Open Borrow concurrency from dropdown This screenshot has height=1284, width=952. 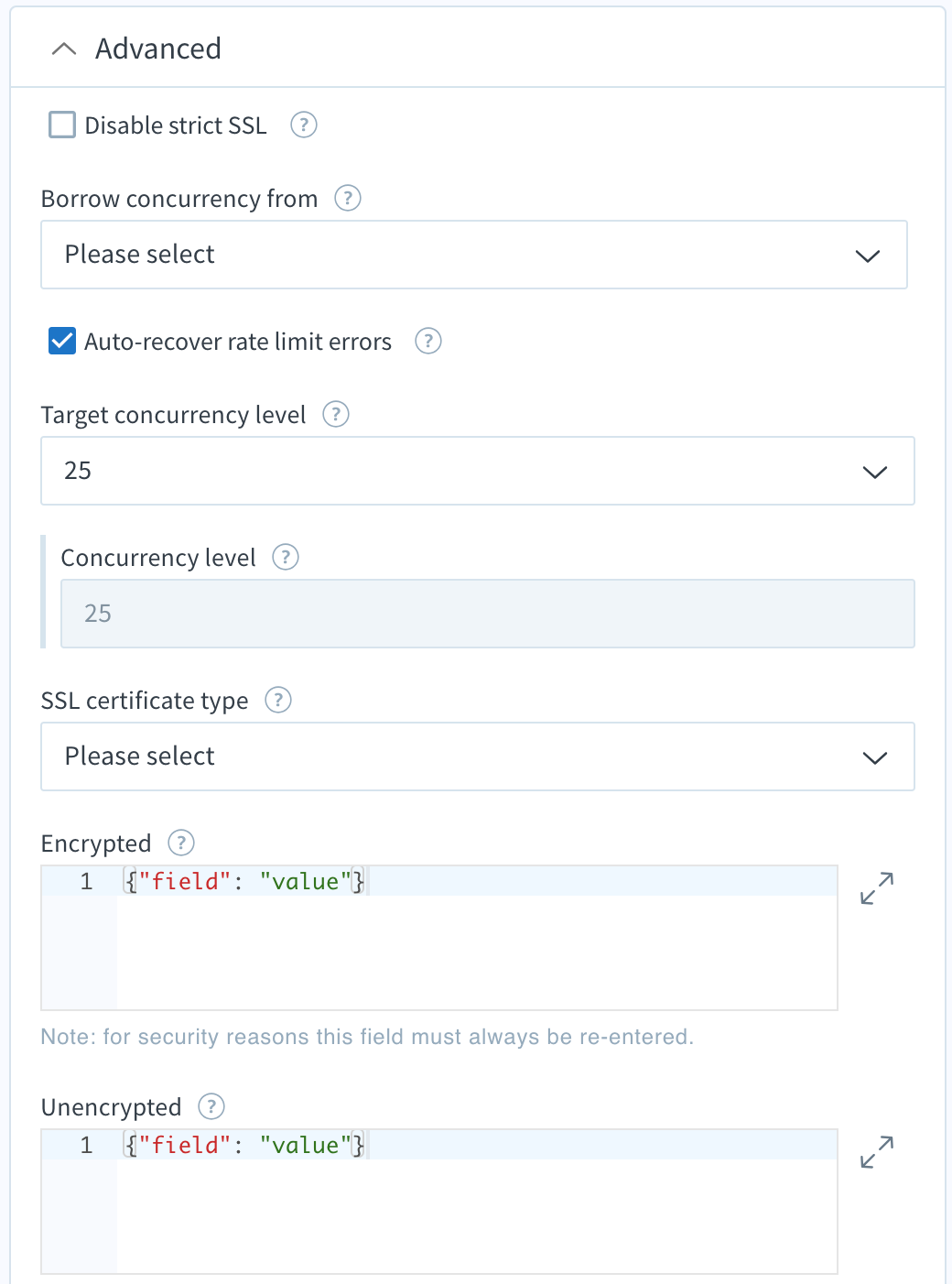pyautogui.click(x=474, y=255)
